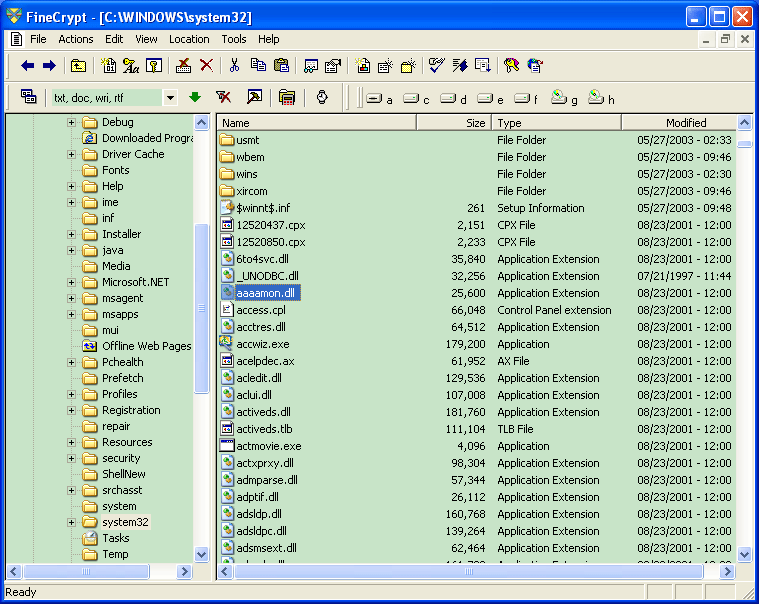Click the wipe icon left of the red X
This screenshot has width=759, height=604.
pos(183,65)
